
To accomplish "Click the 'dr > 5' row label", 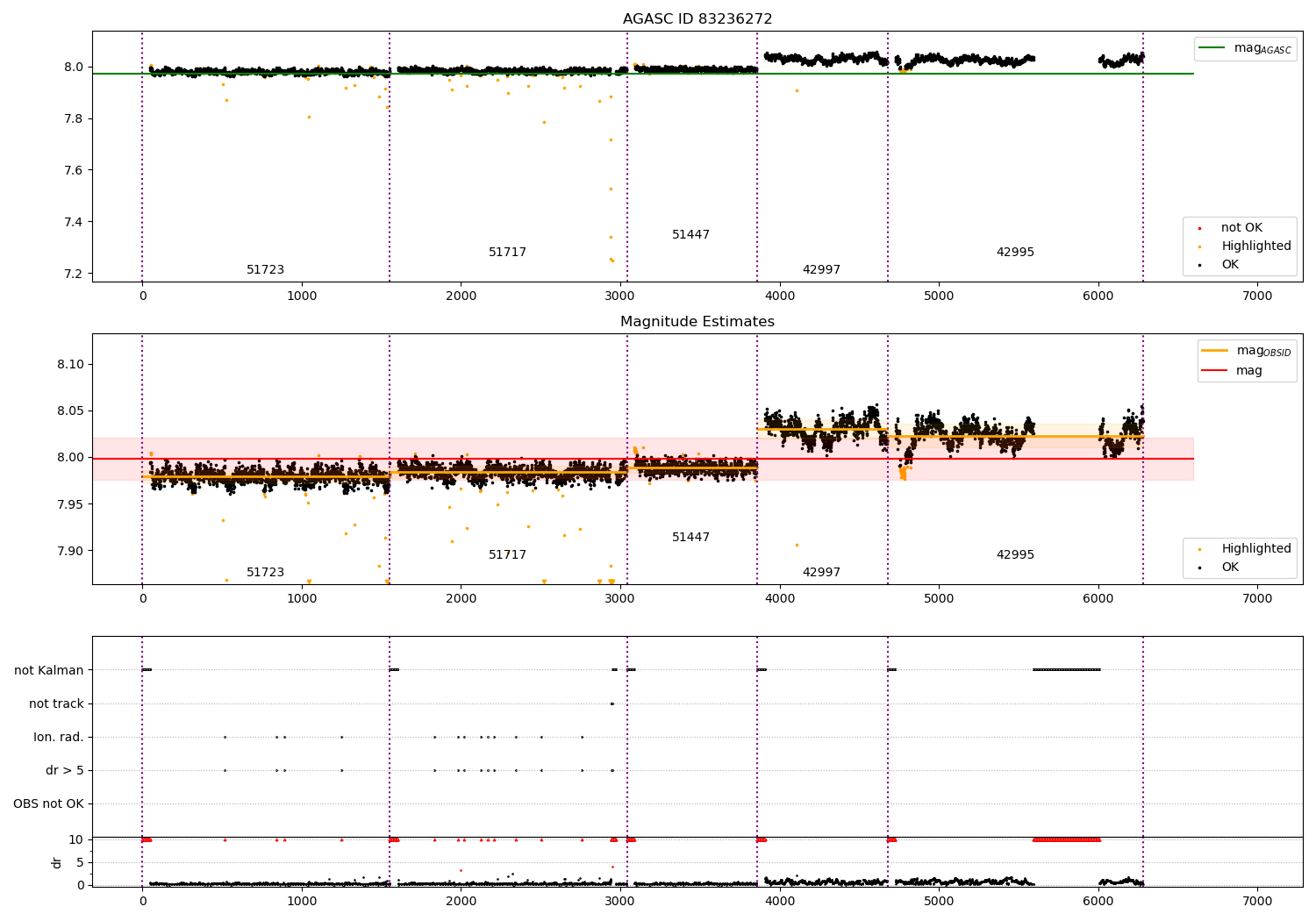I will pyautogui.click(x=65, y=771).
